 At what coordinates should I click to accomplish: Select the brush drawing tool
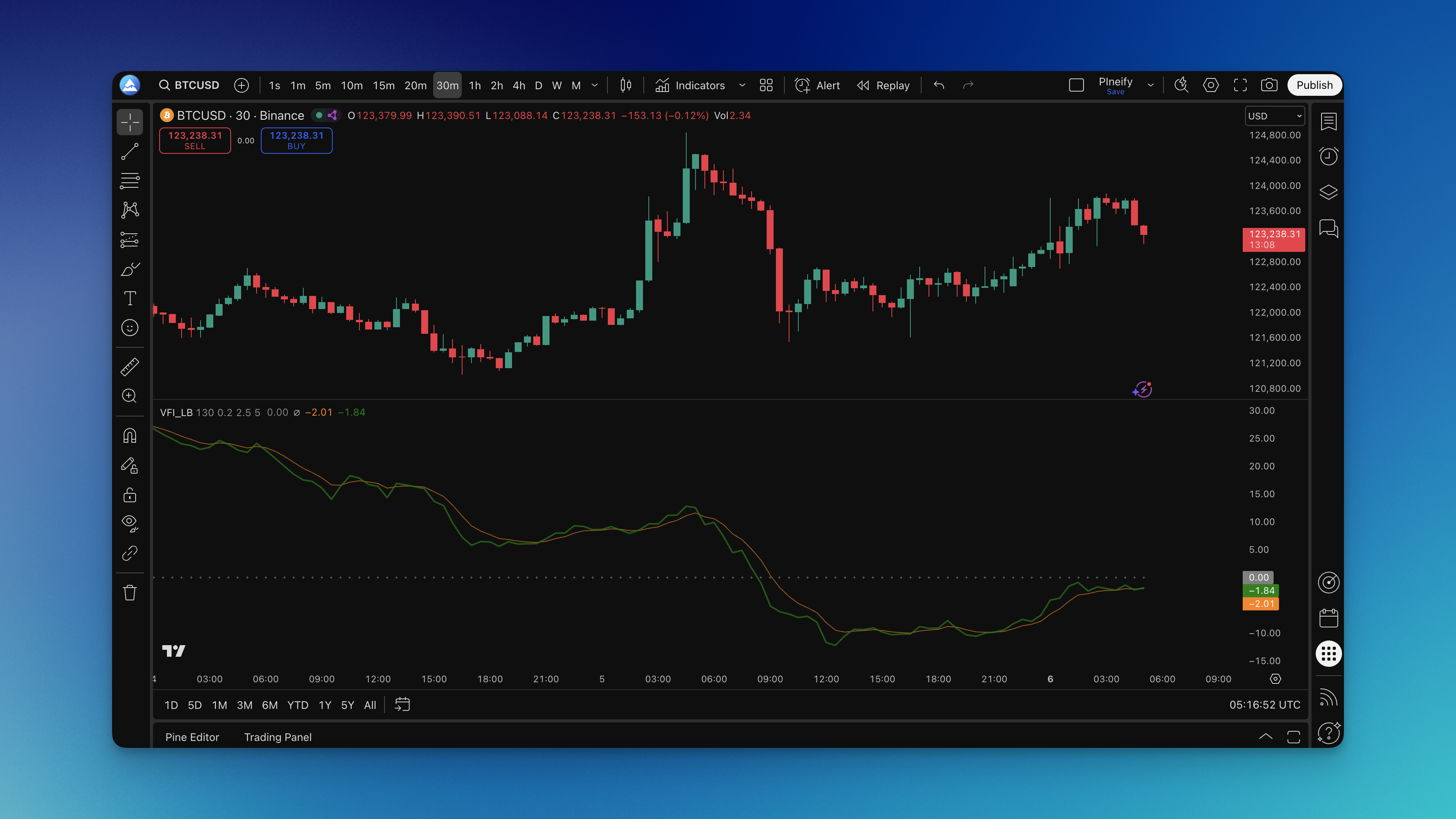click(129, 269)
